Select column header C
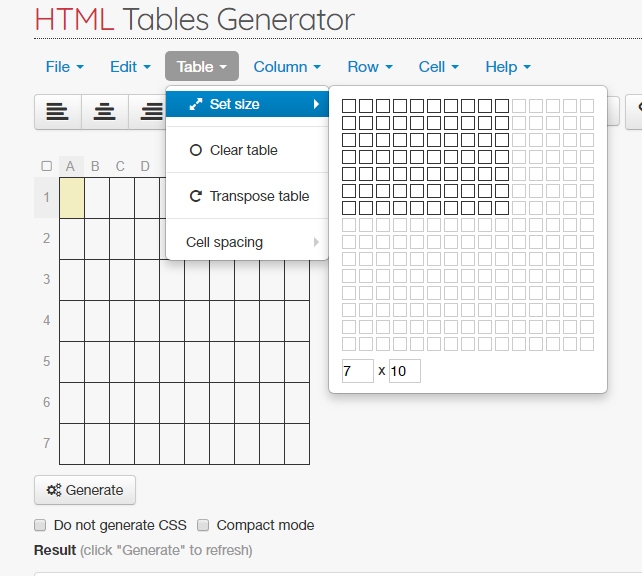This screenshot has width=642, height=576. 120,166
